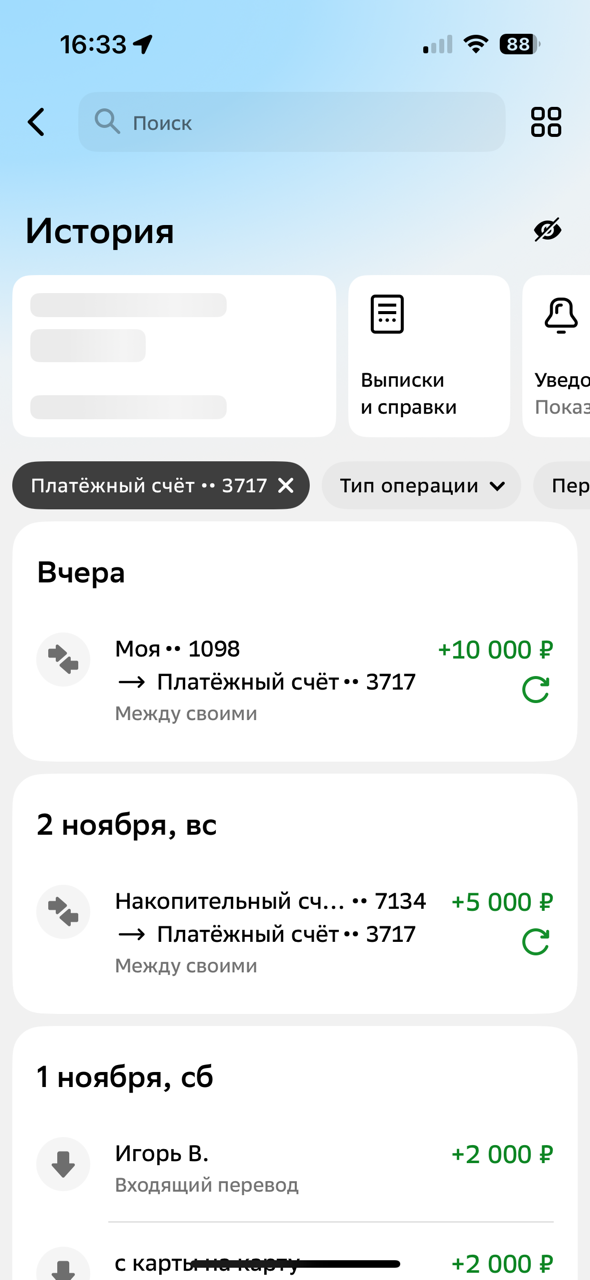Tap the magnifier icon in the search bar

pos(108,122)
